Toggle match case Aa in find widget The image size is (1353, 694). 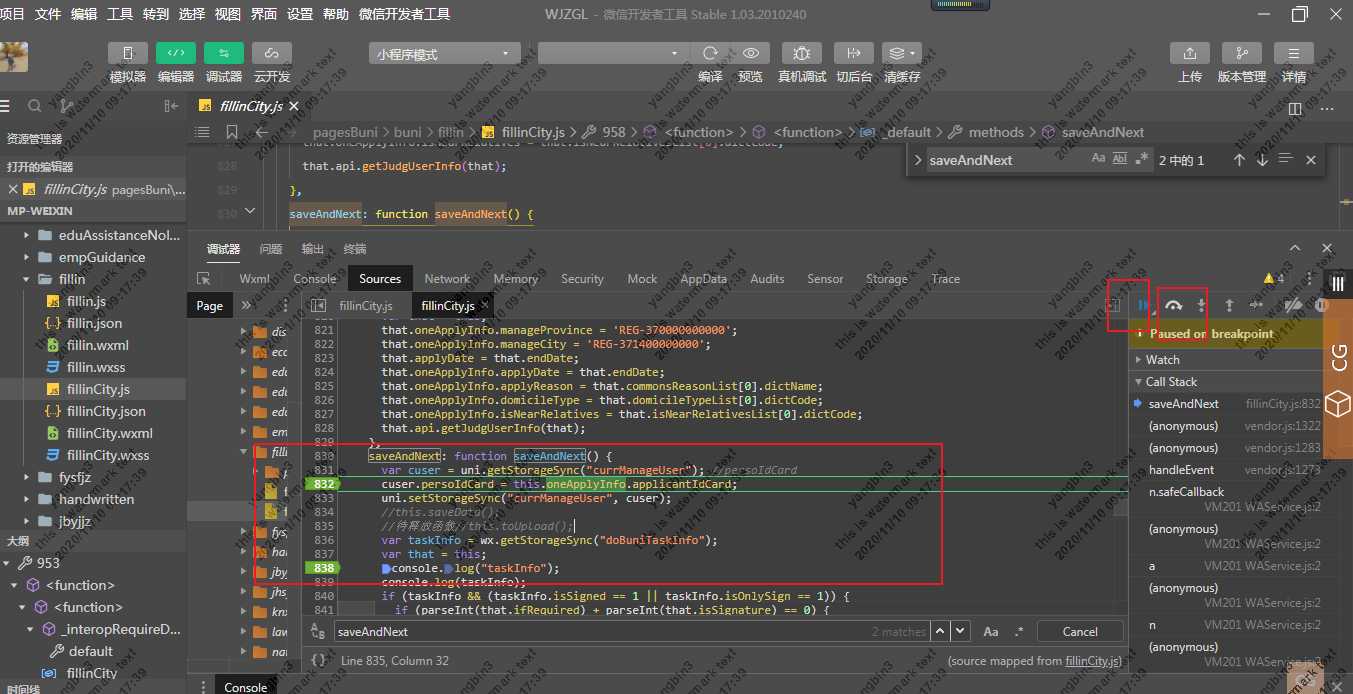point(1099,159)
